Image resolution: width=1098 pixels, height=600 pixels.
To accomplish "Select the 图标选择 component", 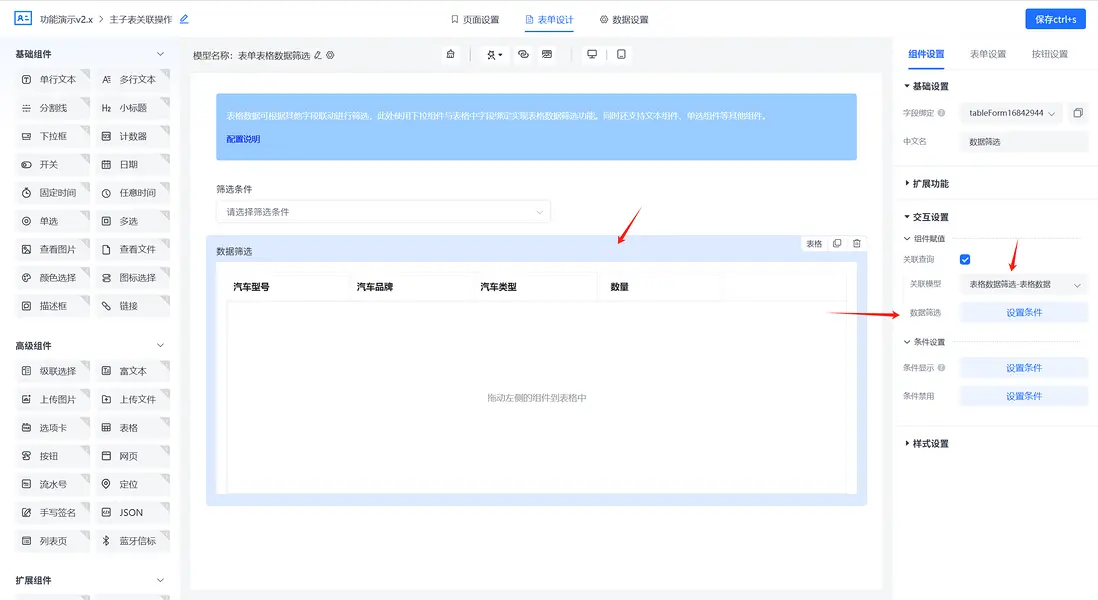I will pos(133,278).
